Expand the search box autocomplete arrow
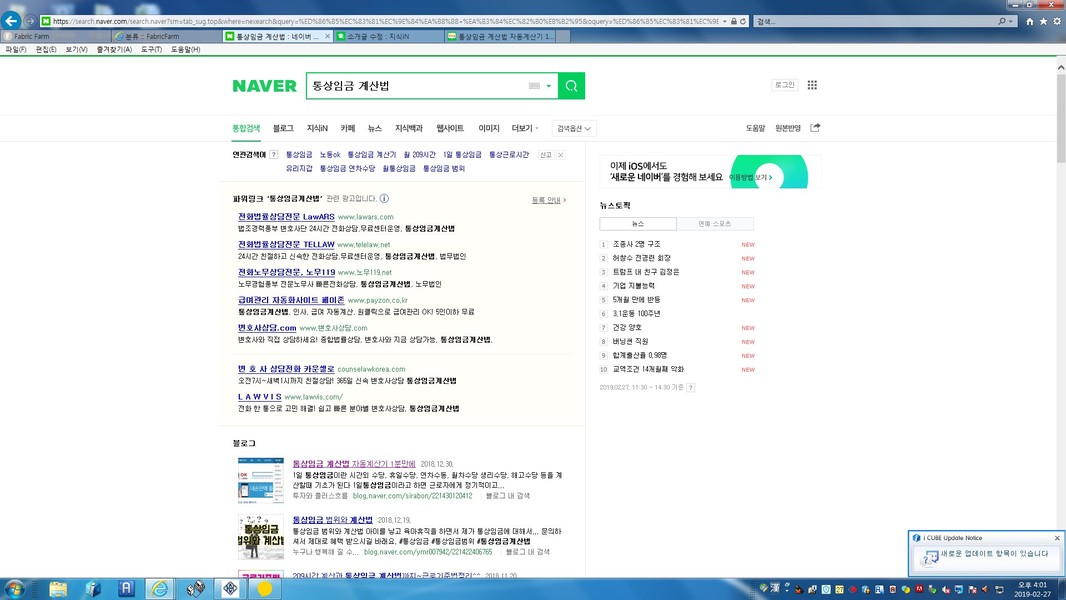Viewport: 1066px width, 600px height. coord(549,86)
